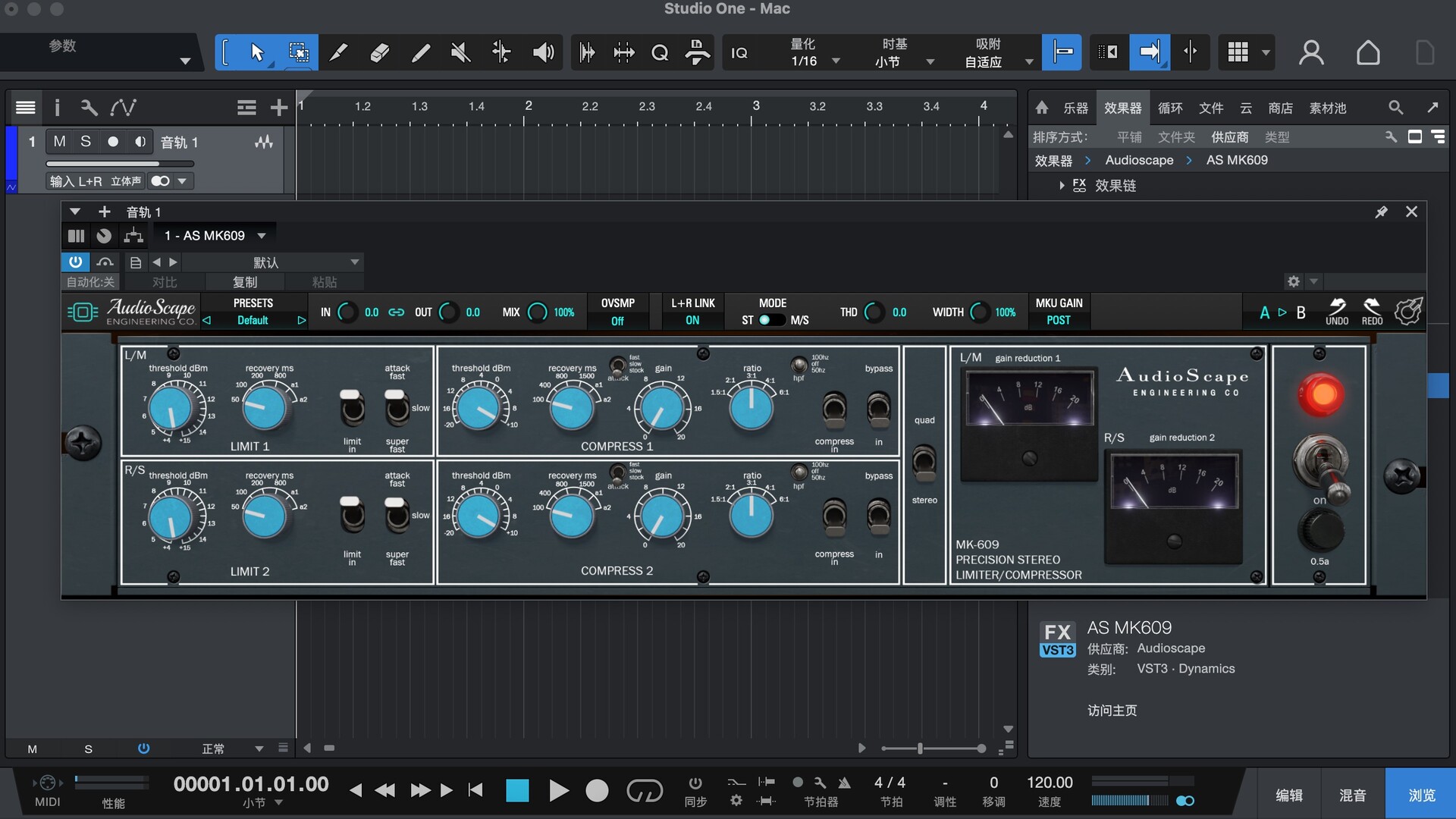Toggle the plugin power bypass button
Viewport: 1456px width, 819px height.
(75, 262)
